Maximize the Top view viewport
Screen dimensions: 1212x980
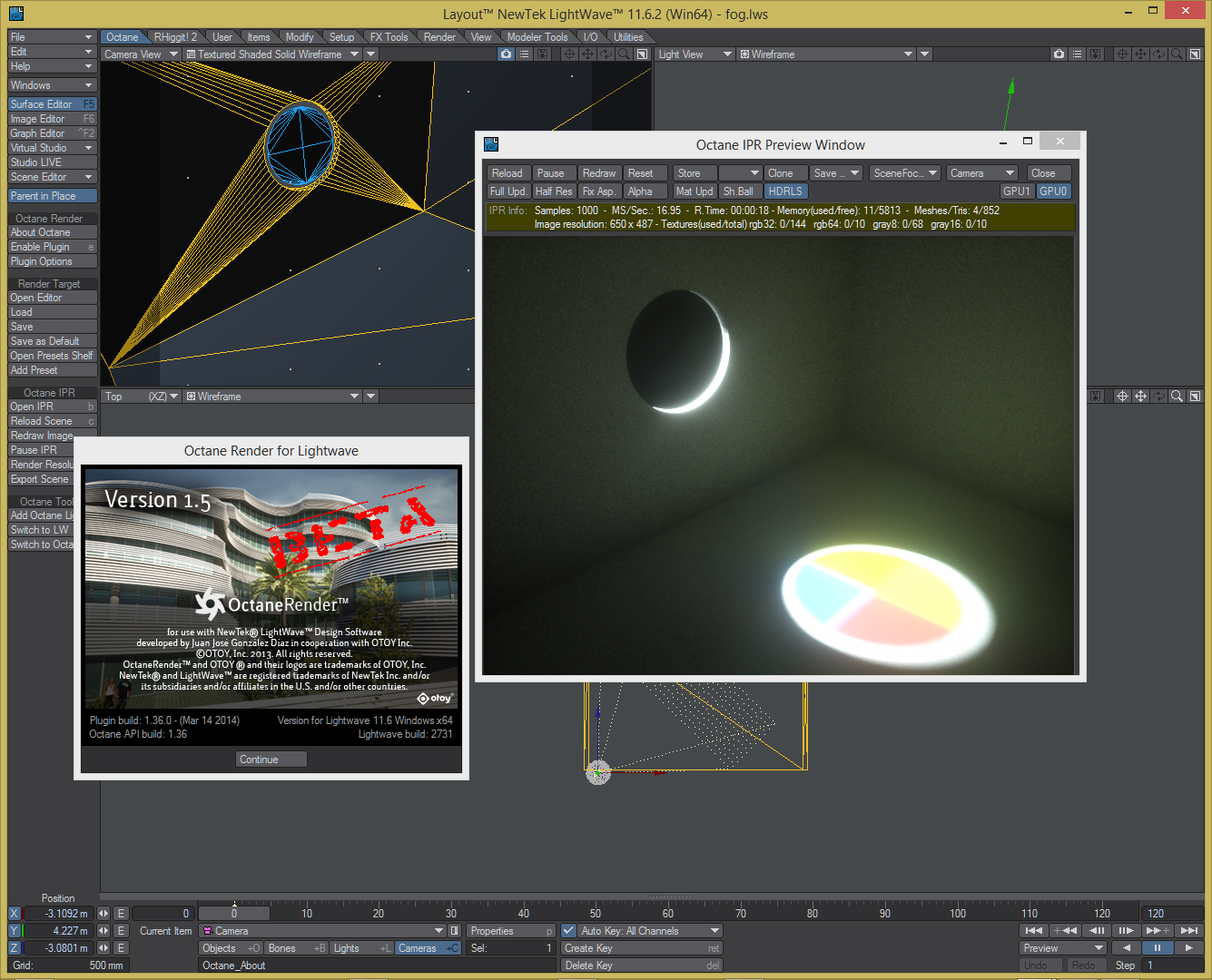point(1195,397)
